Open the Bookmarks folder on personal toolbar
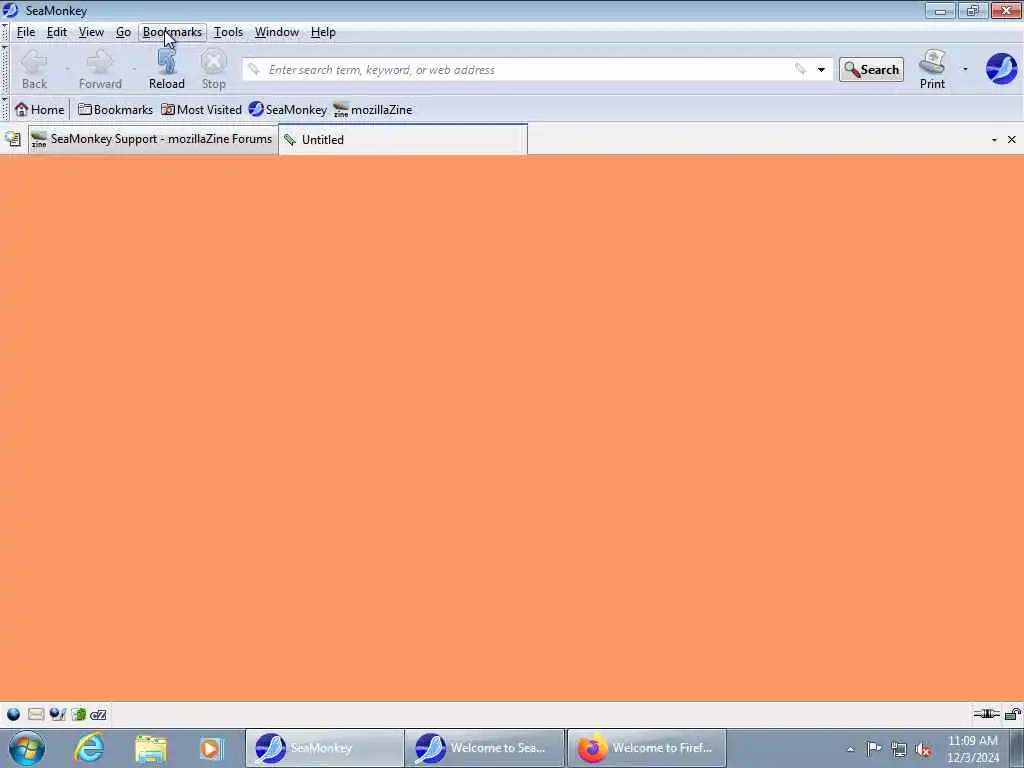The width and height of the screenshot is (1024, 768). (115, 110)
